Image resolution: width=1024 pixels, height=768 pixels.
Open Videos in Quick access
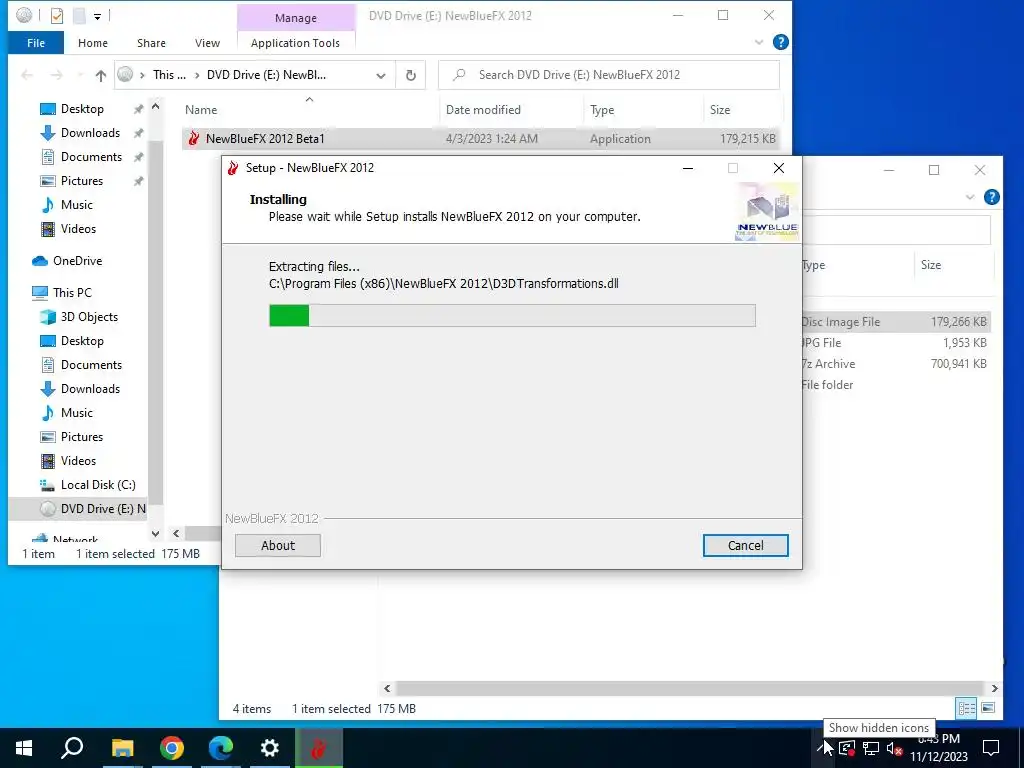(78, 229)
